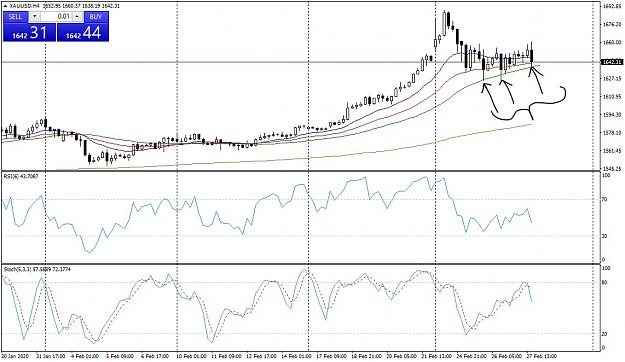The image size is (625, 362).
Task: Click the 1594.30 price axis label
Action: 612,115
